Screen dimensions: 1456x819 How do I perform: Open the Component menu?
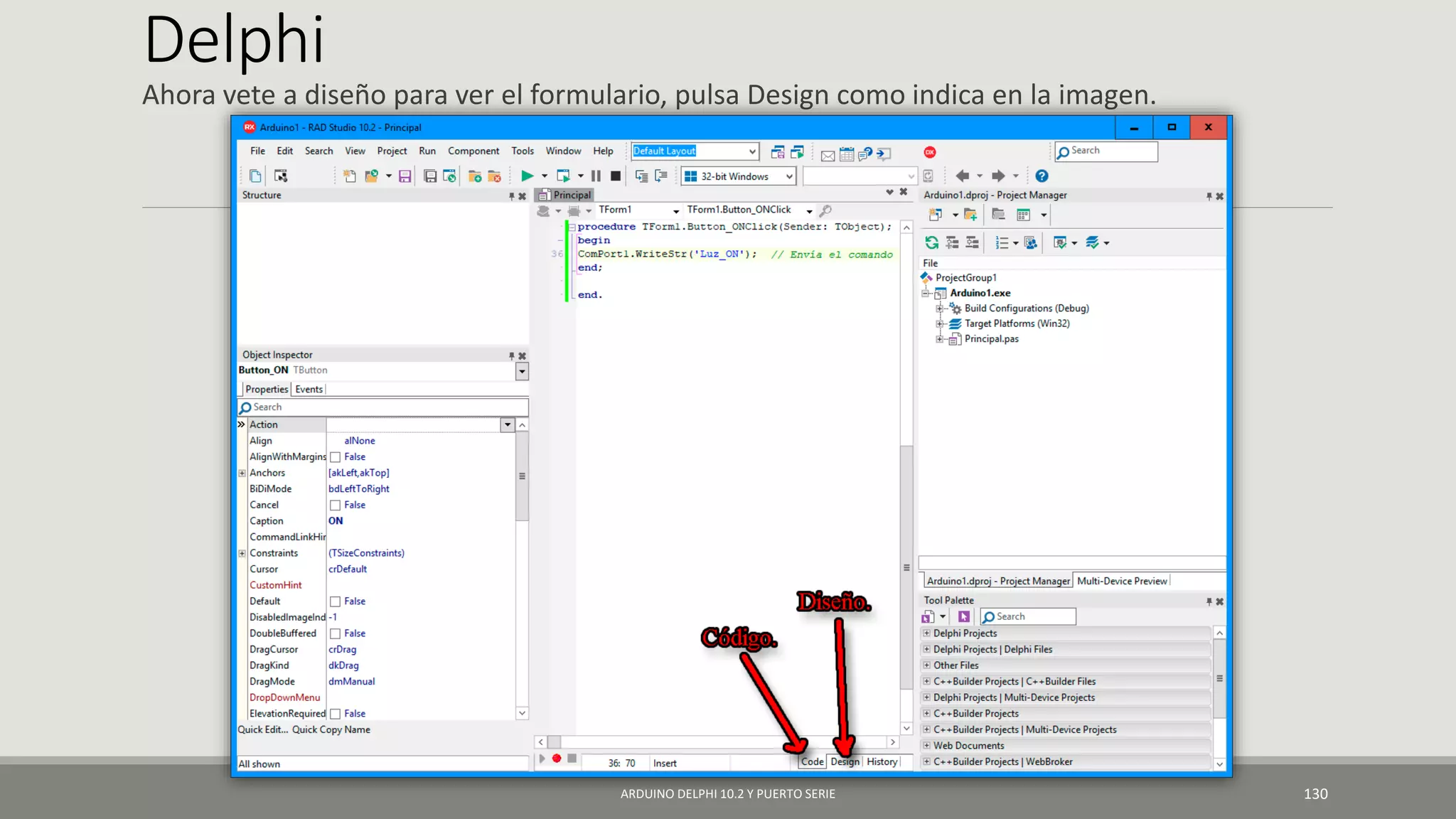(473, 151)
